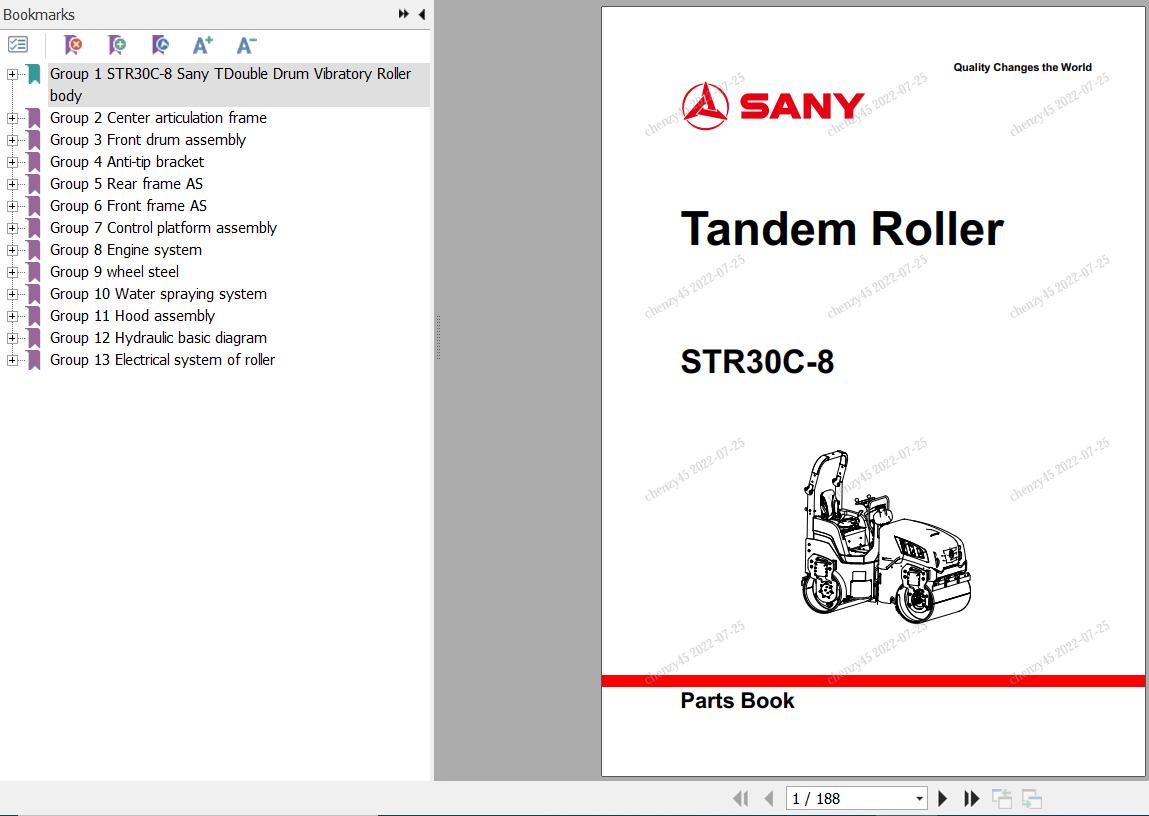Image resolution: width=1149 pixels, height=816 pixels.
Task: Go to first page button
Action: tap(741, 798)
